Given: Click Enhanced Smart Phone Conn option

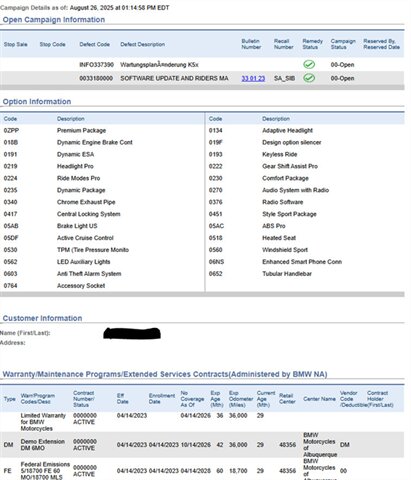Looking at the screenshot, I should 302,262.
